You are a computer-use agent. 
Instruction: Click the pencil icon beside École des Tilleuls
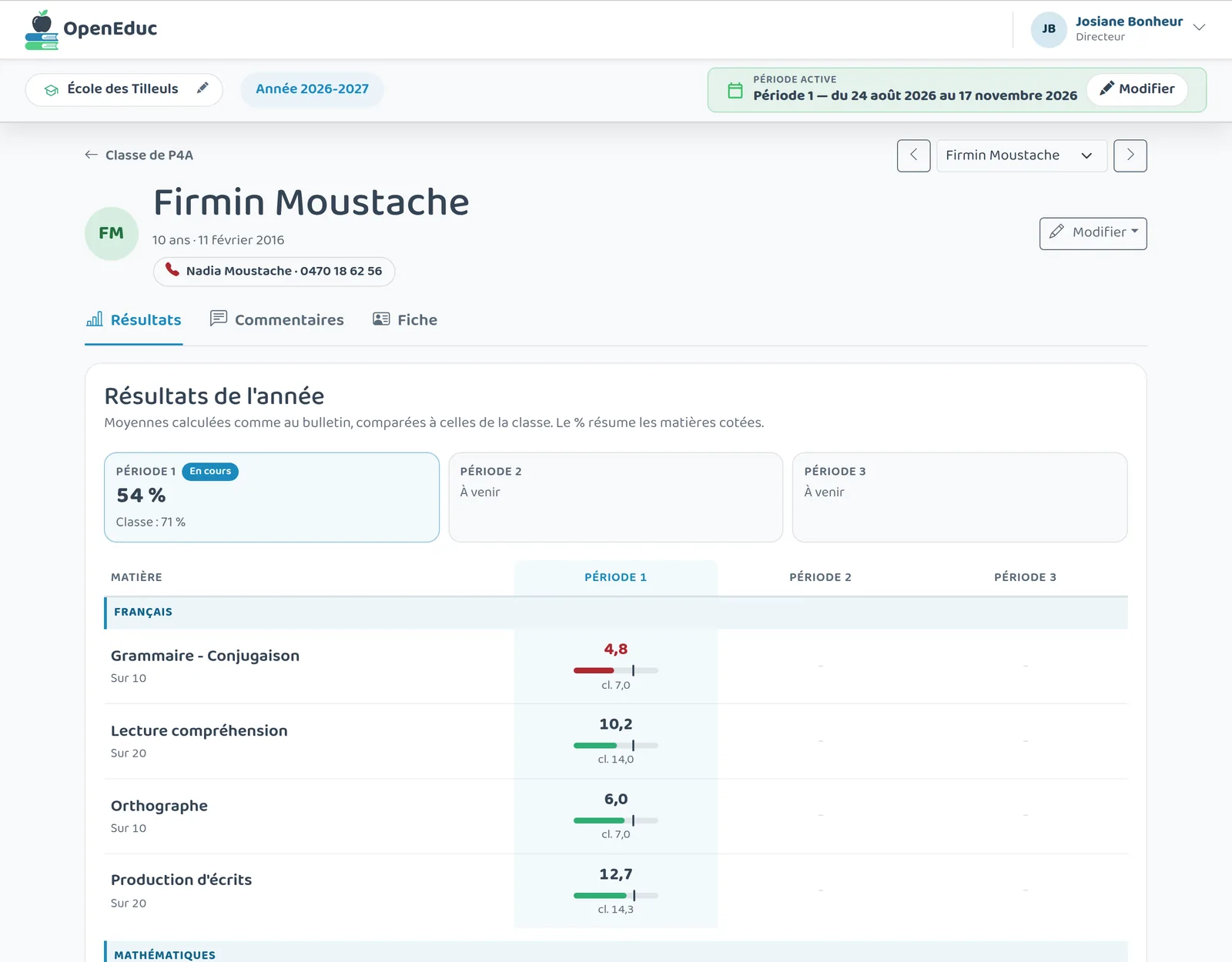pyautogui.click(x=203, y=89)
